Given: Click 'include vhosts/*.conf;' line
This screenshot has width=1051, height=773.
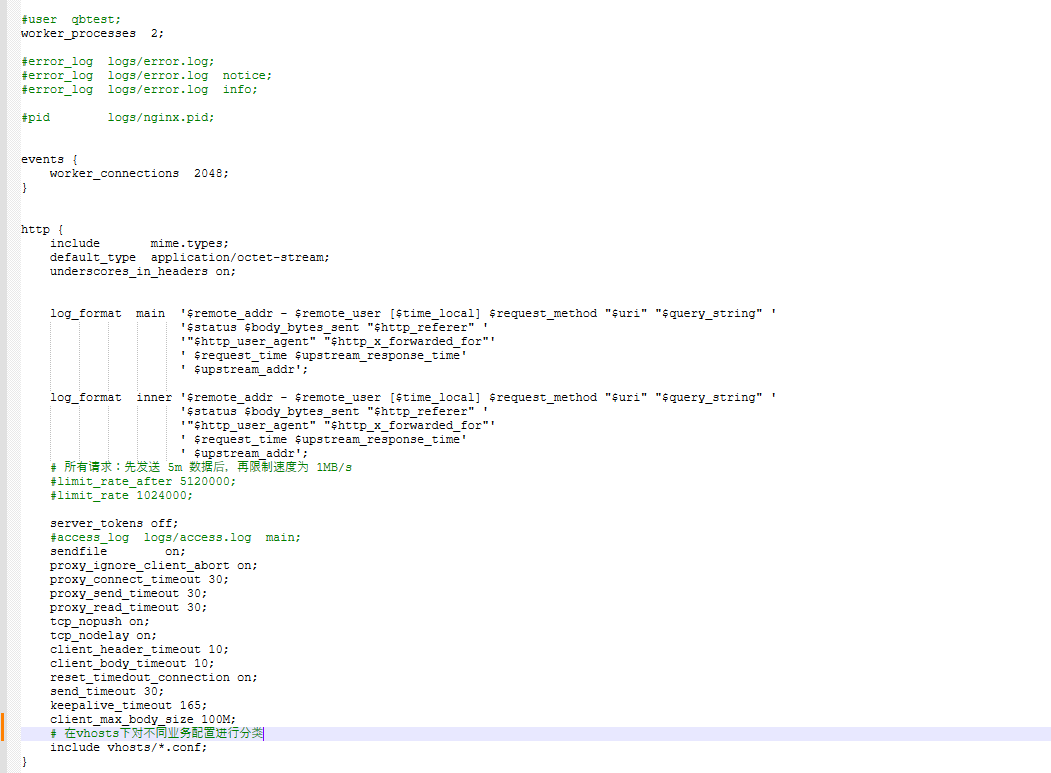Looking at the screenshot, I should pyautogui.click(x=129, y=748).
